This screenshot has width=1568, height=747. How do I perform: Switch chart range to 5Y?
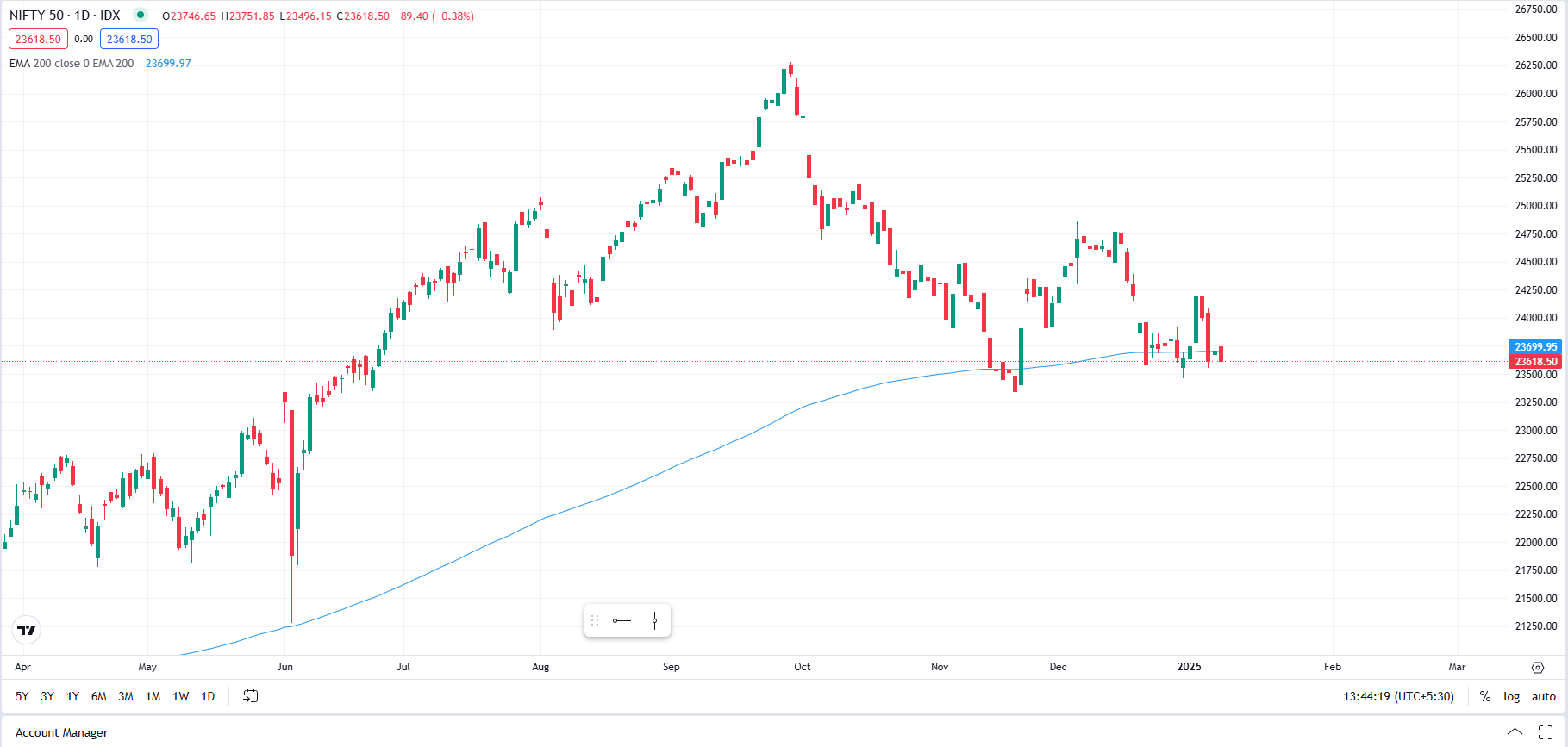coord(22,696)
